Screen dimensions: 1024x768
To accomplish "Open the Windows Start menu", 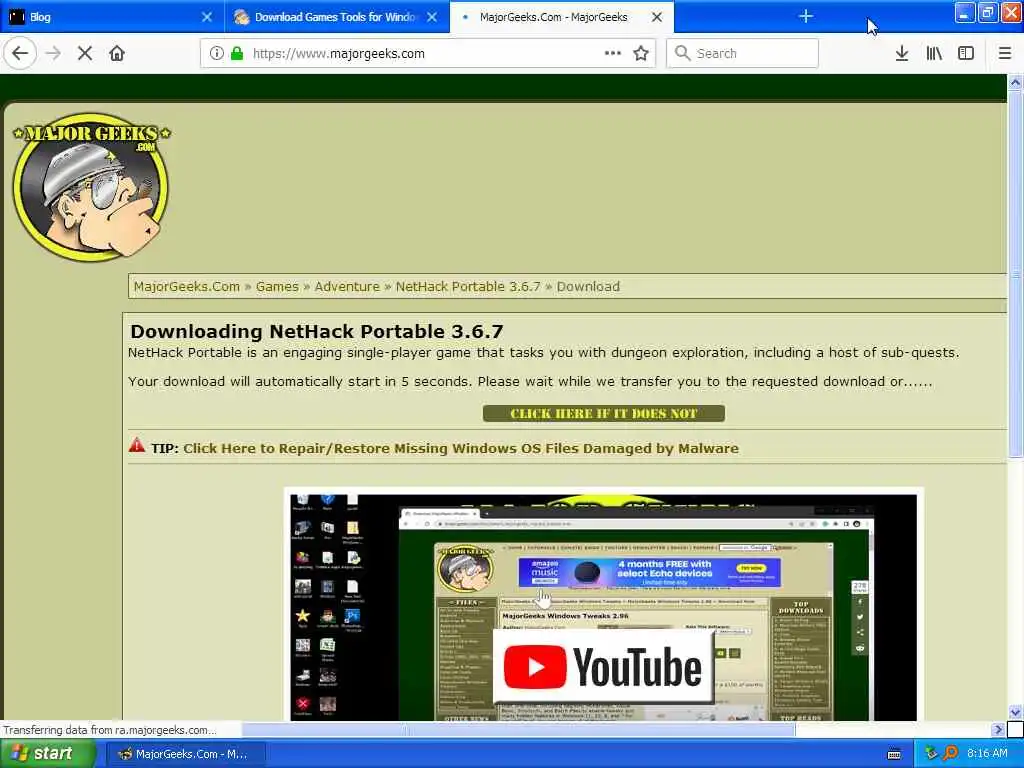I will pos(47,754).
